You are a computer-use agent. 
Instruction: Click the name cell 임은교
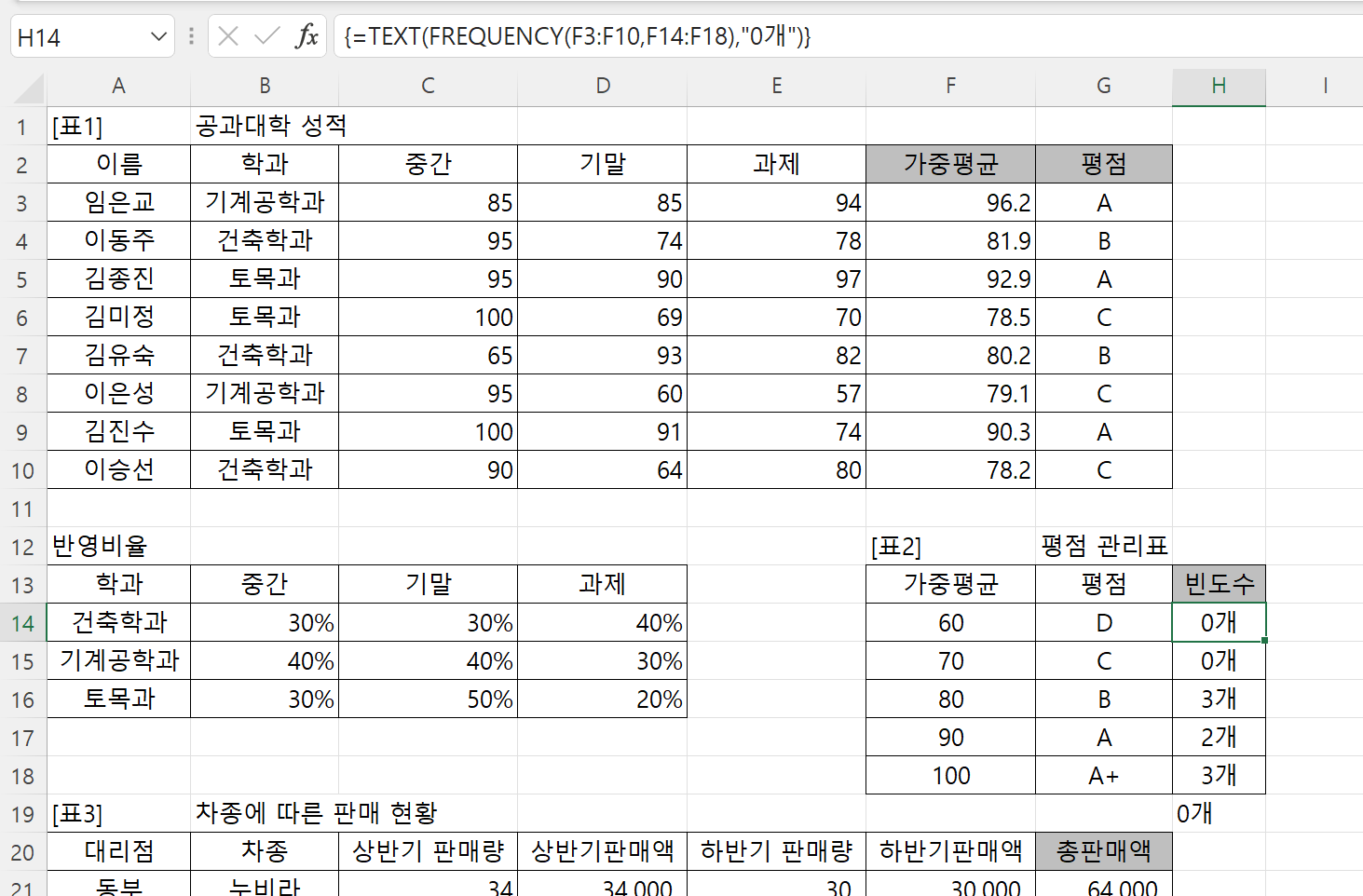pyautogui.click(x=118, y=203)
